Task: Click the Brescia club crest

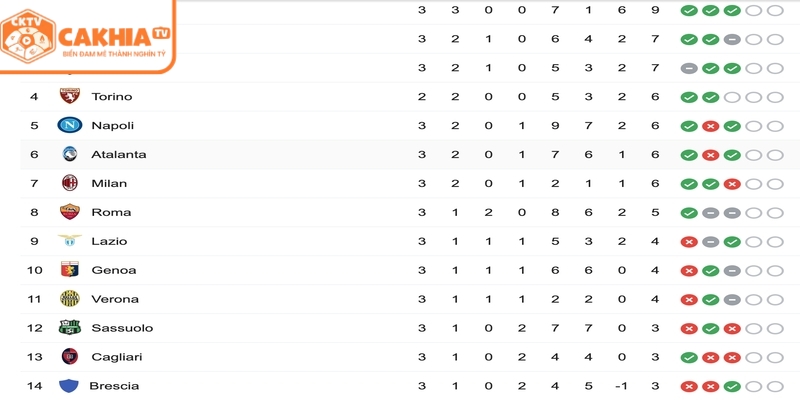Action: 69,386
